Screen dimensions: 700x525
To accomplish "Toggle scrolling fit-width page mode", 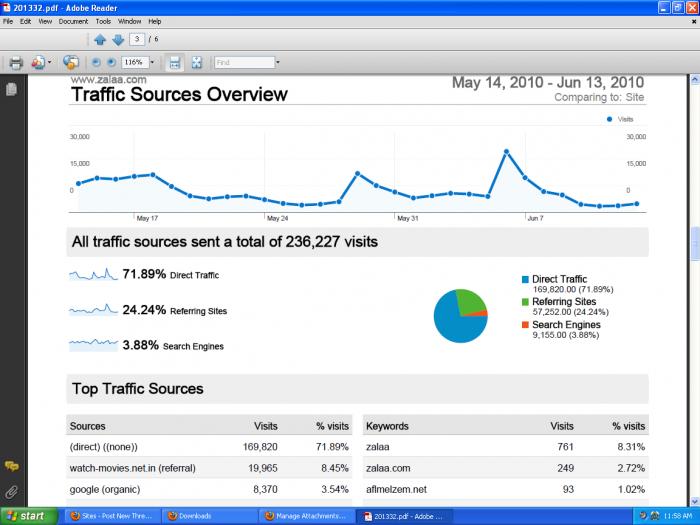I will click(x=175, y=62).
